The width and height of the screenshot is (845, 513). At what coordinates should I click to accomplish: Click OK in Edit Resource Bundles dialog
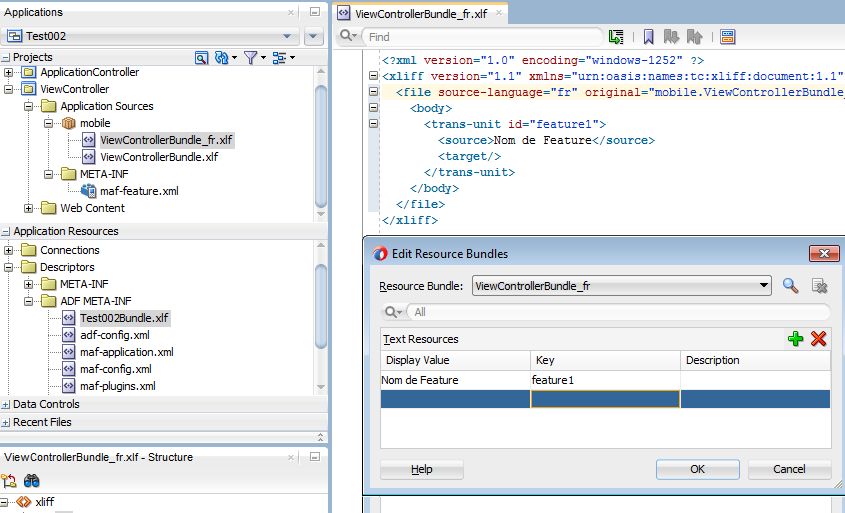(x=697, y=469)
